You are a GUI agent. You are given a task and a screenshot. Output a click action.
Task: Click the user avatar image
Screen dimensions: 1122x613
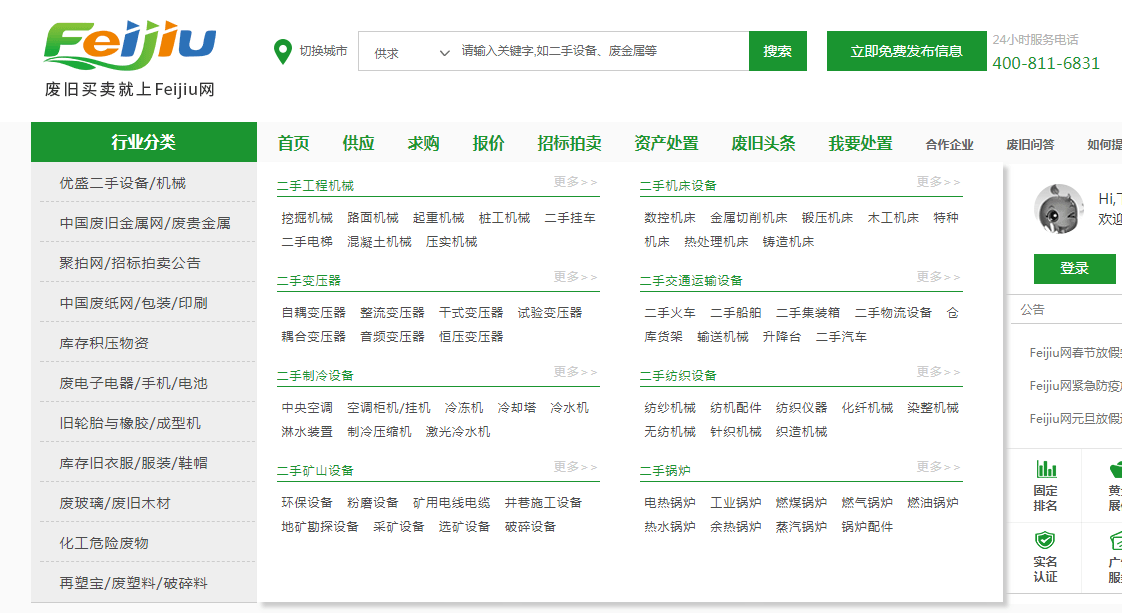pos(1059,210)
